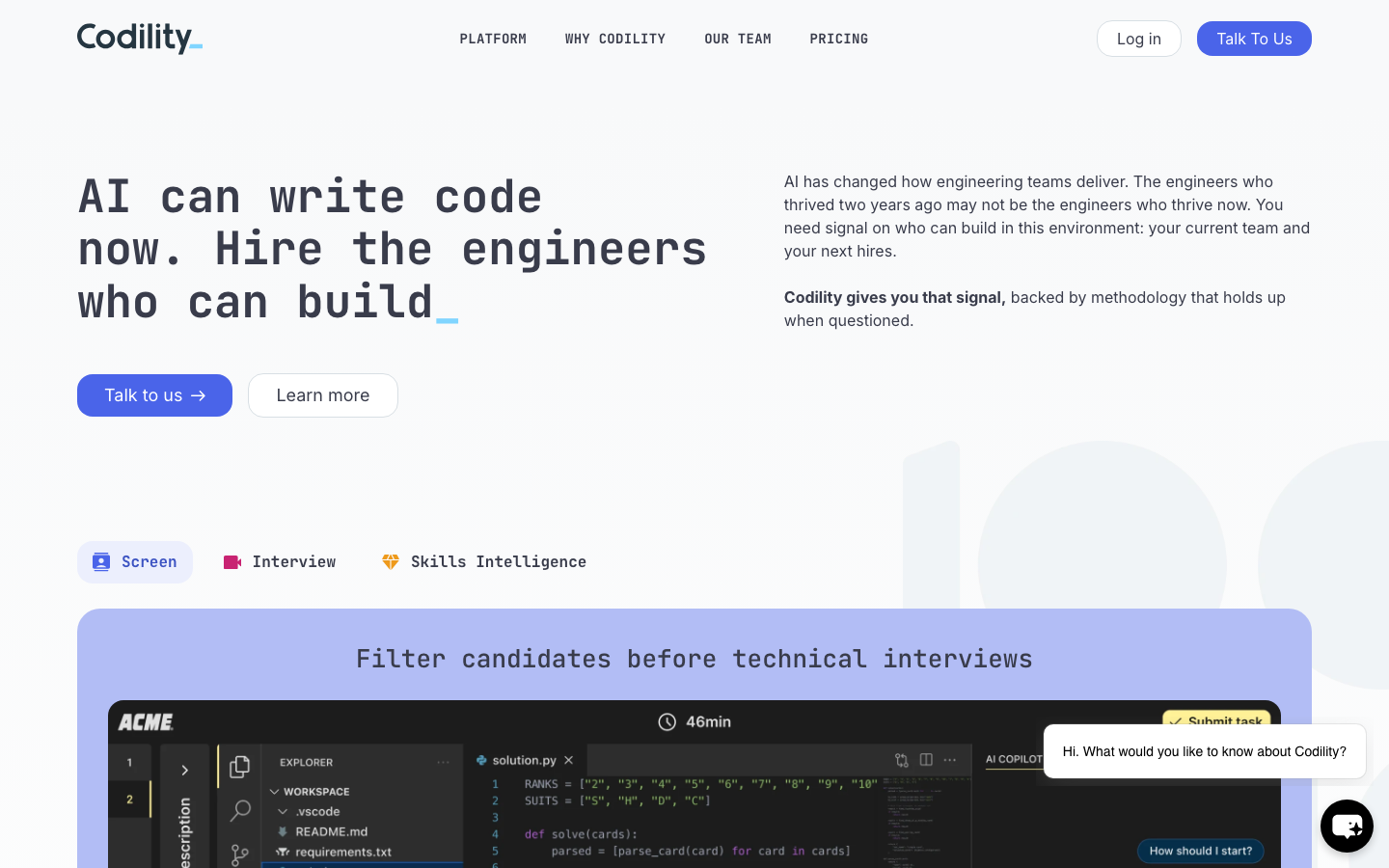
Task: Click the Learn more button
Action: [323, 395]
